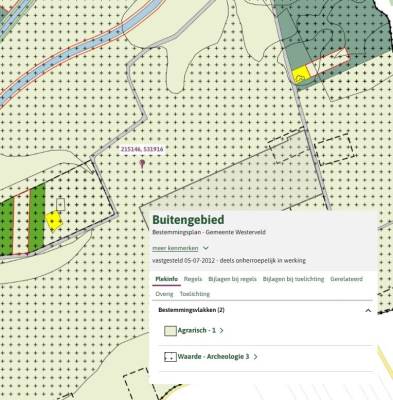Open the Bijlagen bij toelichting tab
393x400 pixels.
(x=293, y=279)
